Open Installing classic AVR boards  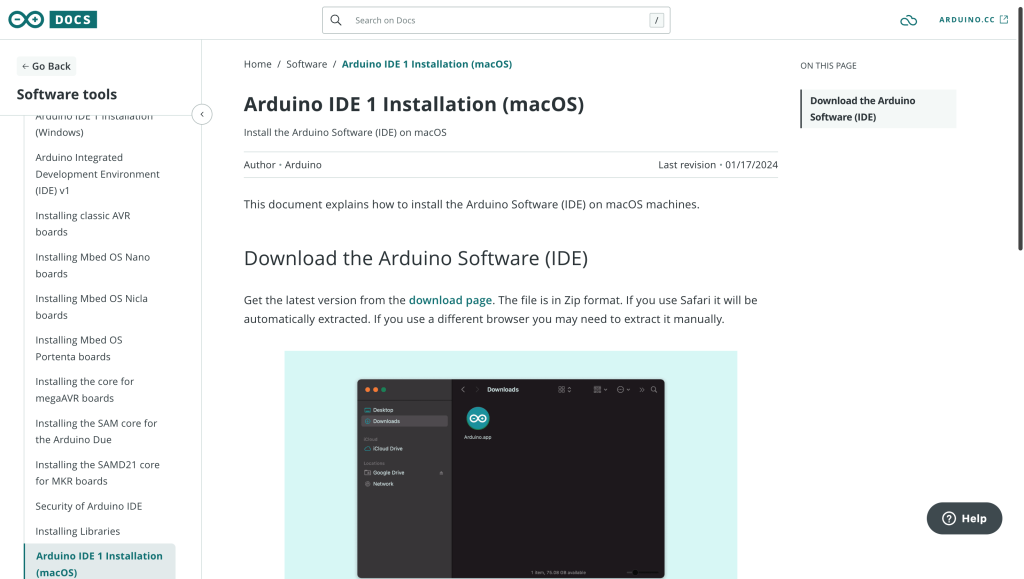83,223
